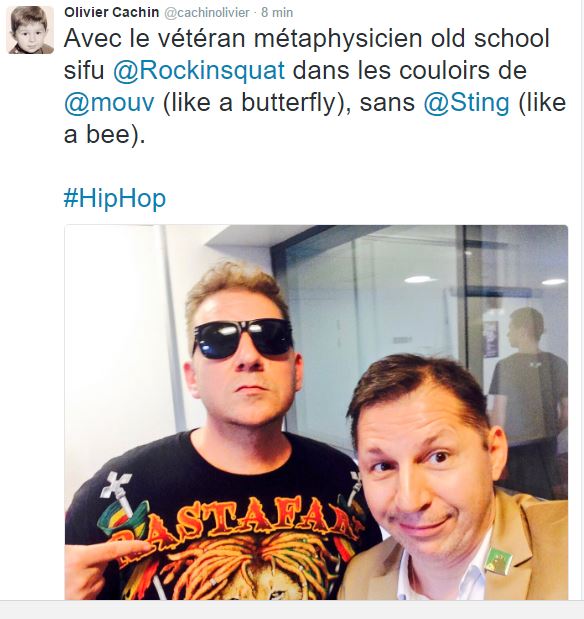Click the #HipHop hashtag
584x619 pixels.
[x=115, y=198]
